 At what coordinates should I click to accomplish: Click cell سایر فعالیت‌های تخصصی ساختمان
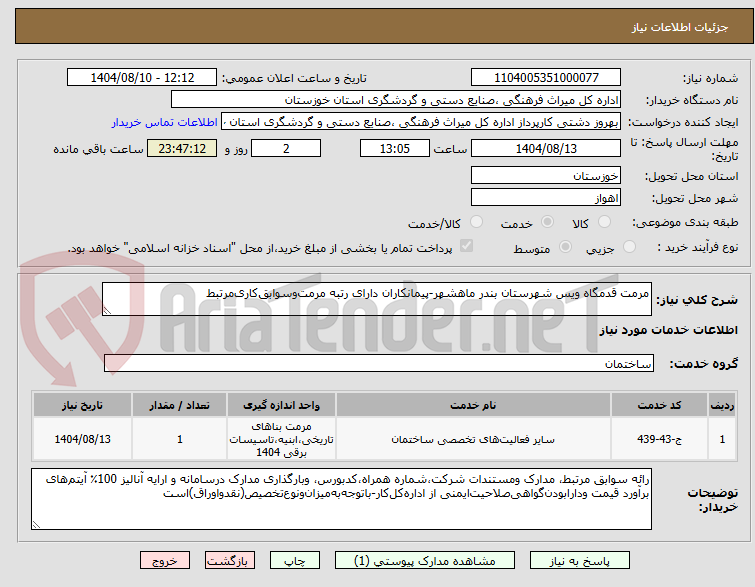point(473,439)
